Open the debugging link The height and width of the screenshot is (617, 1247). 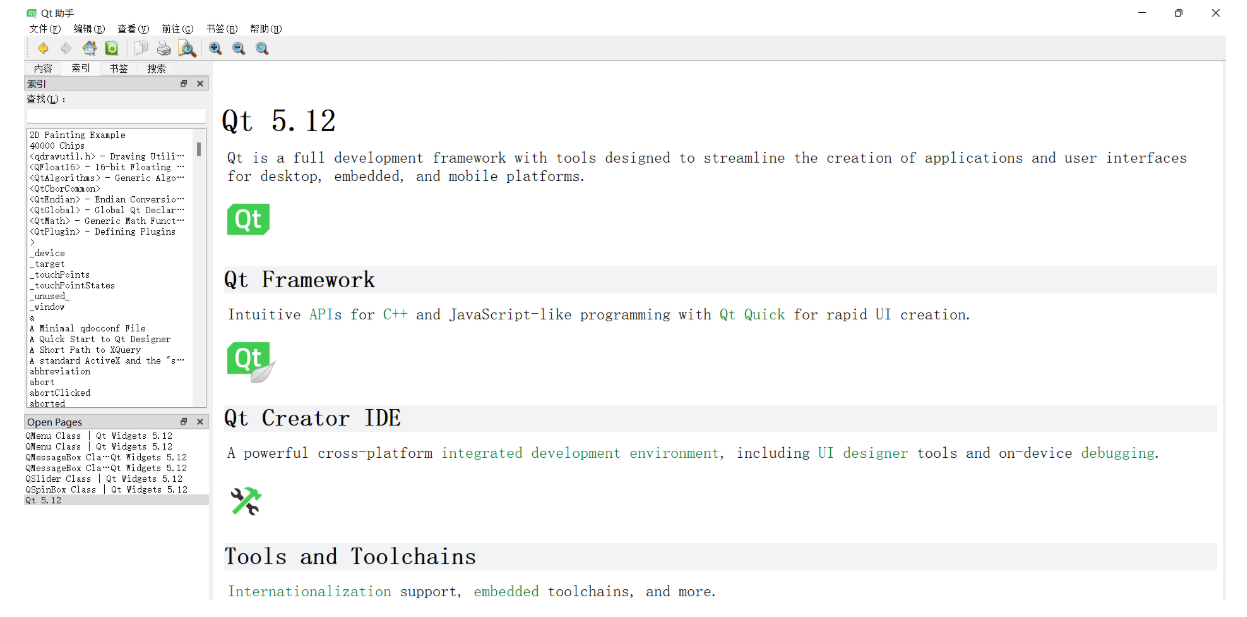coord(1117,453)
